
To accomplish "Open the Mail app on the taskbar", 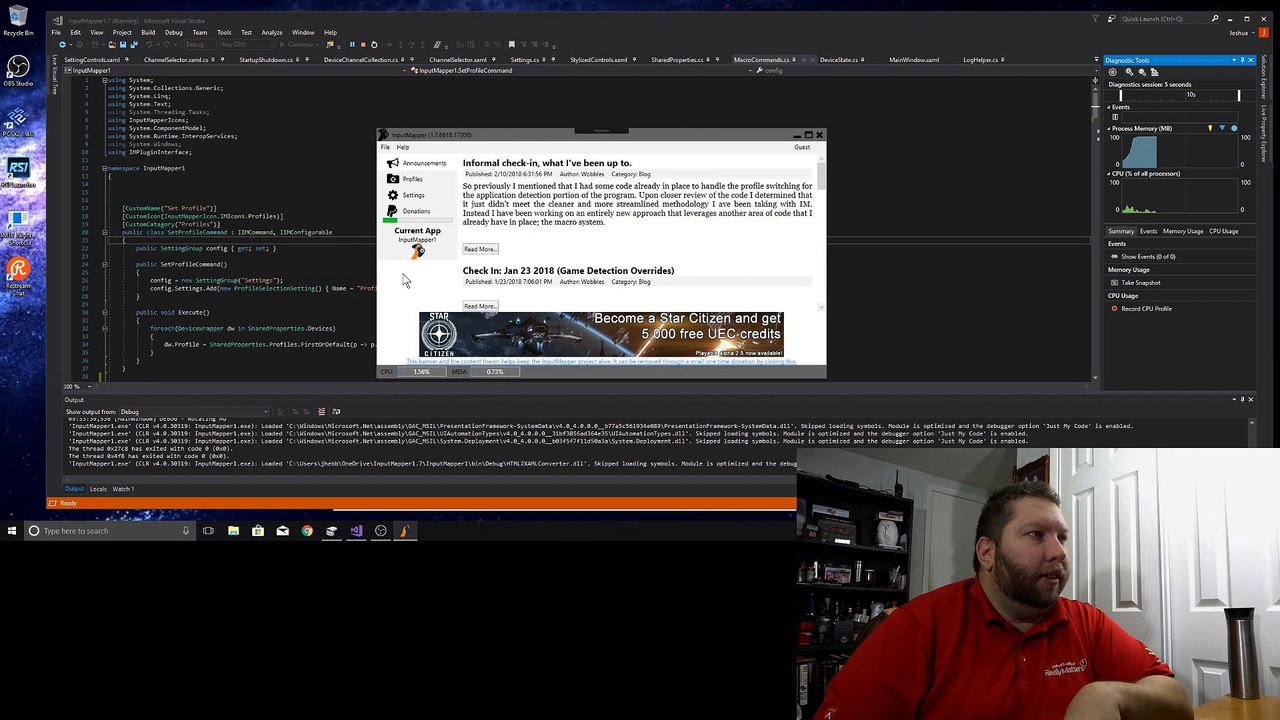I will point(282,531).
